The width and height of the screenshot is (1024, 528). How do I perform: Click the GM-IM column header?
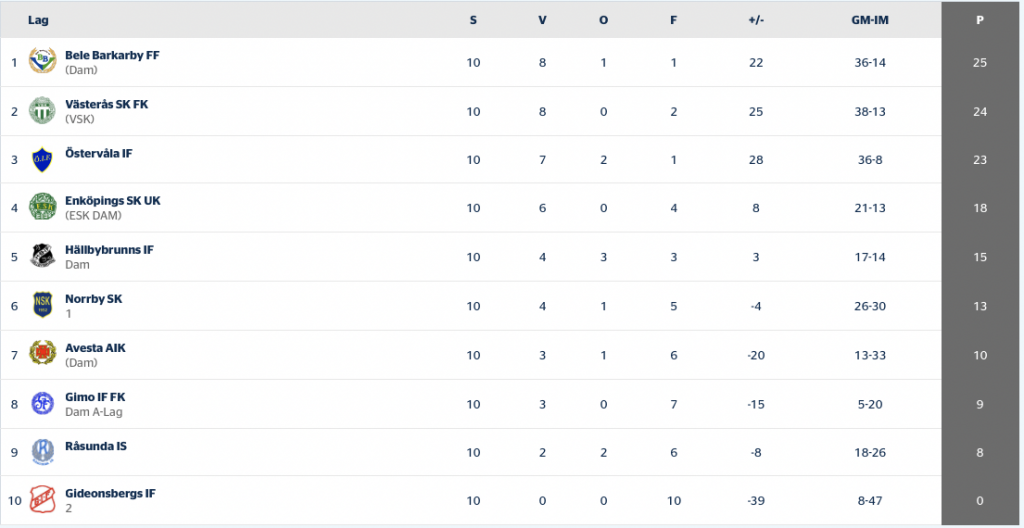tap(870, 20)
